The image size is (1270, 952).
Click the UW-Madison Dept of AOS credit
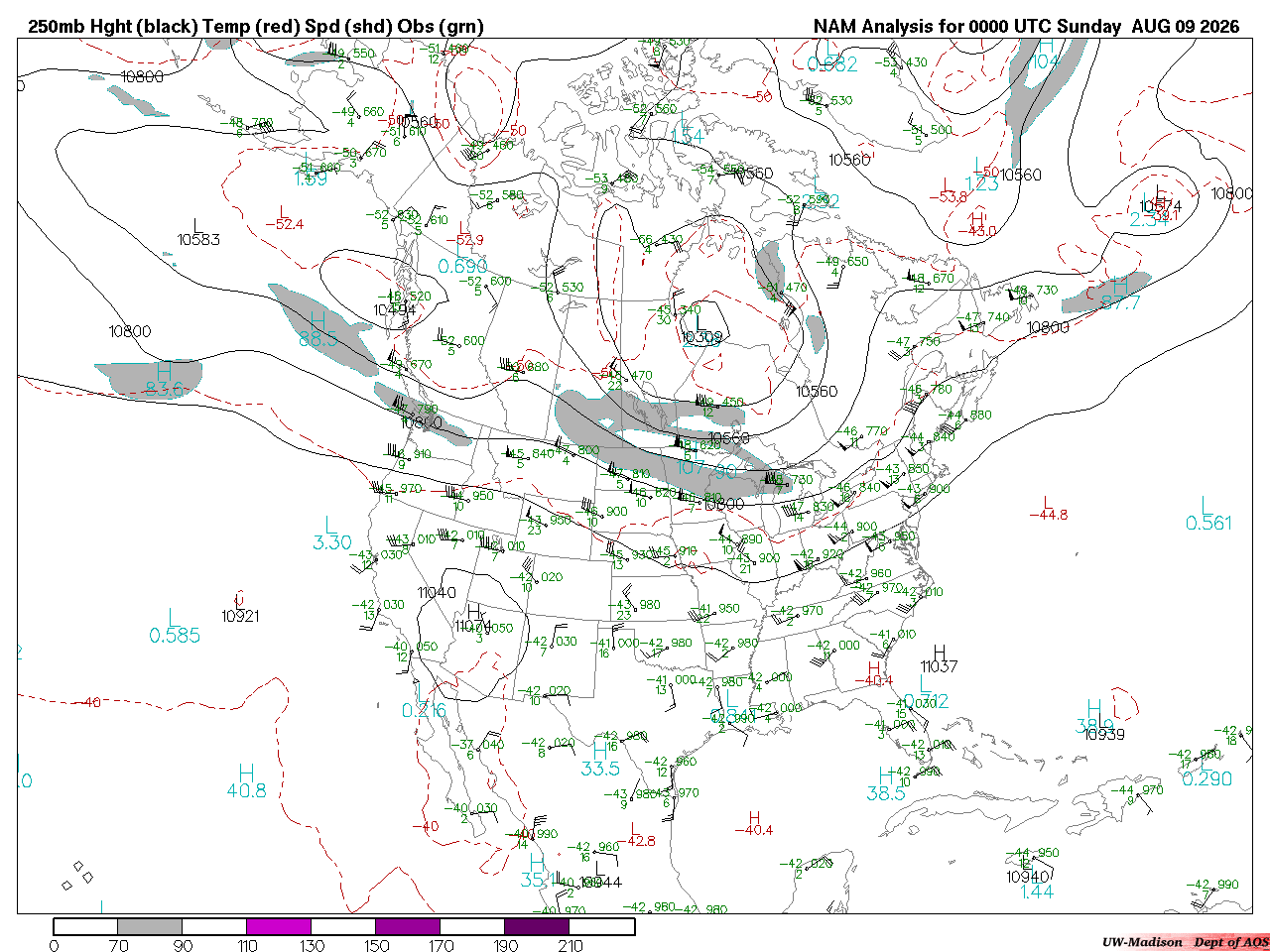click(1185, 942)
